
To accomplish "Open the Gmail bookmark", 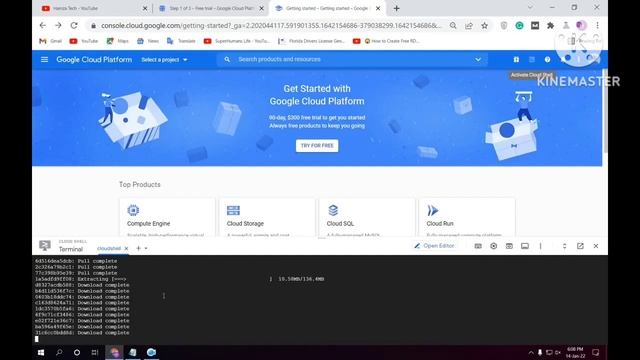I will tap(51, 41).
